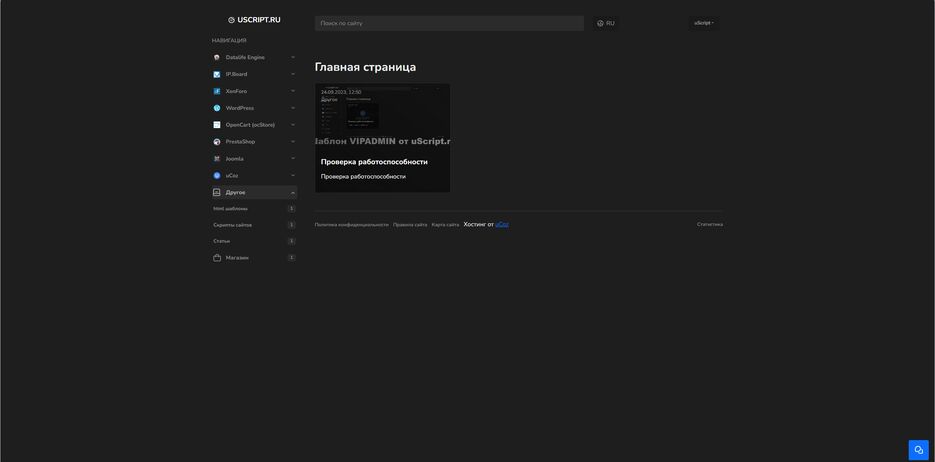This screenshot has width=935, height=462.
Task: Open 'Карта сайта' footer link
Action: 445,225
